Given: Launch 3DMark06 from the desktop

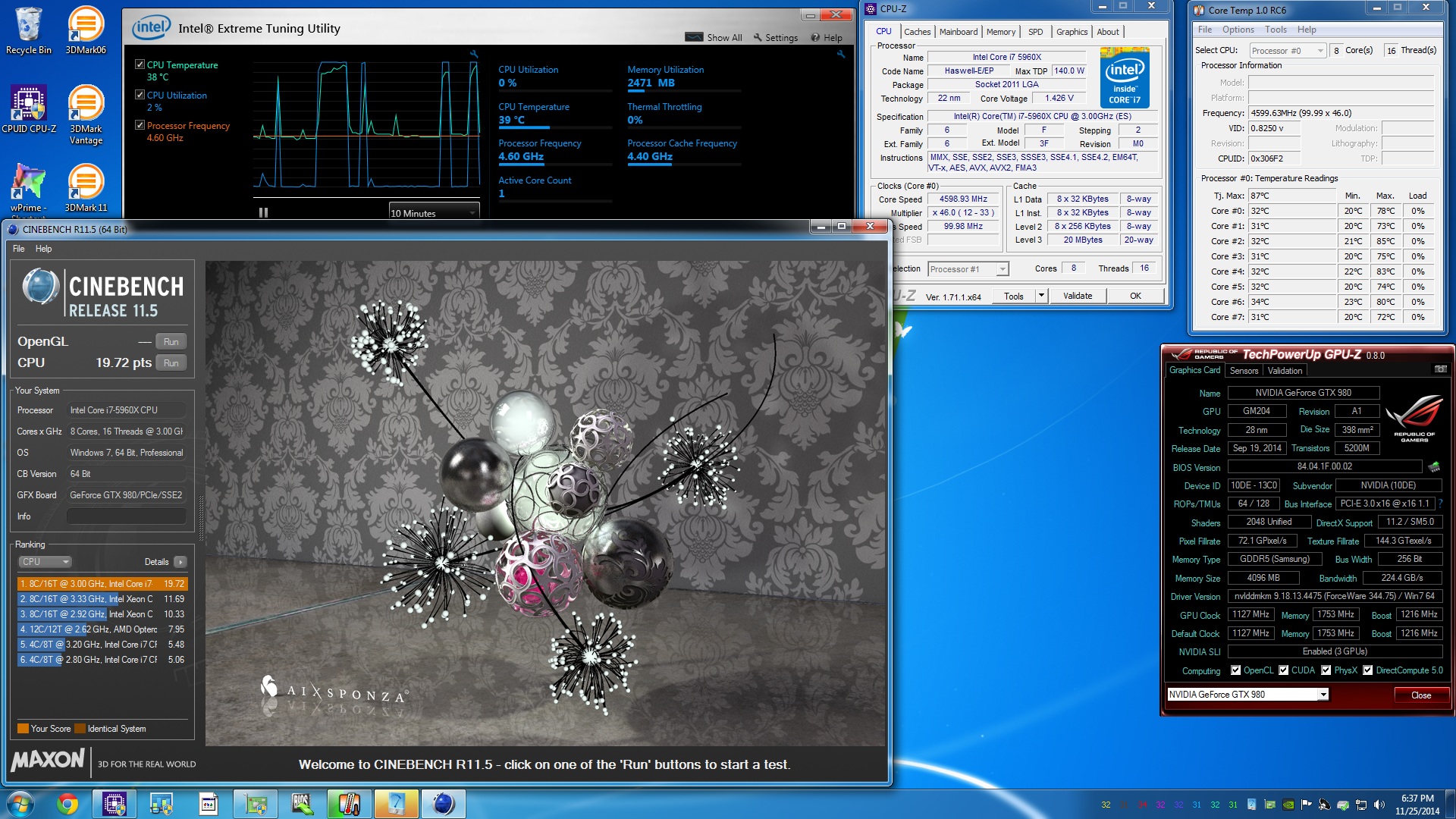Looking at the screenshot, I should 86,31.
